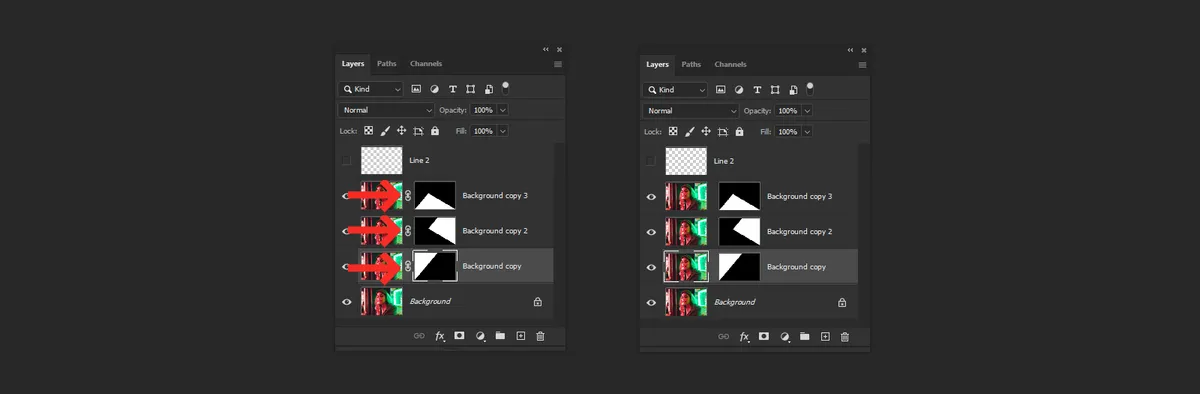Delete layer trash icon in right panel
This screenshot has height=394, width=1200.
pos(844,337)
